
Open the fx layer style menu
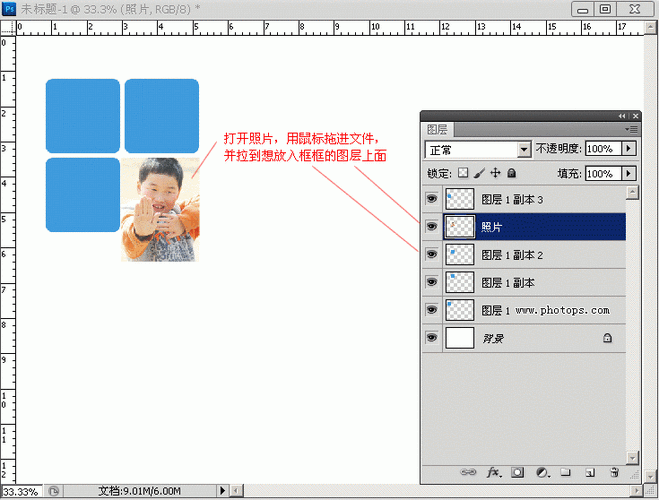[493, 471]
